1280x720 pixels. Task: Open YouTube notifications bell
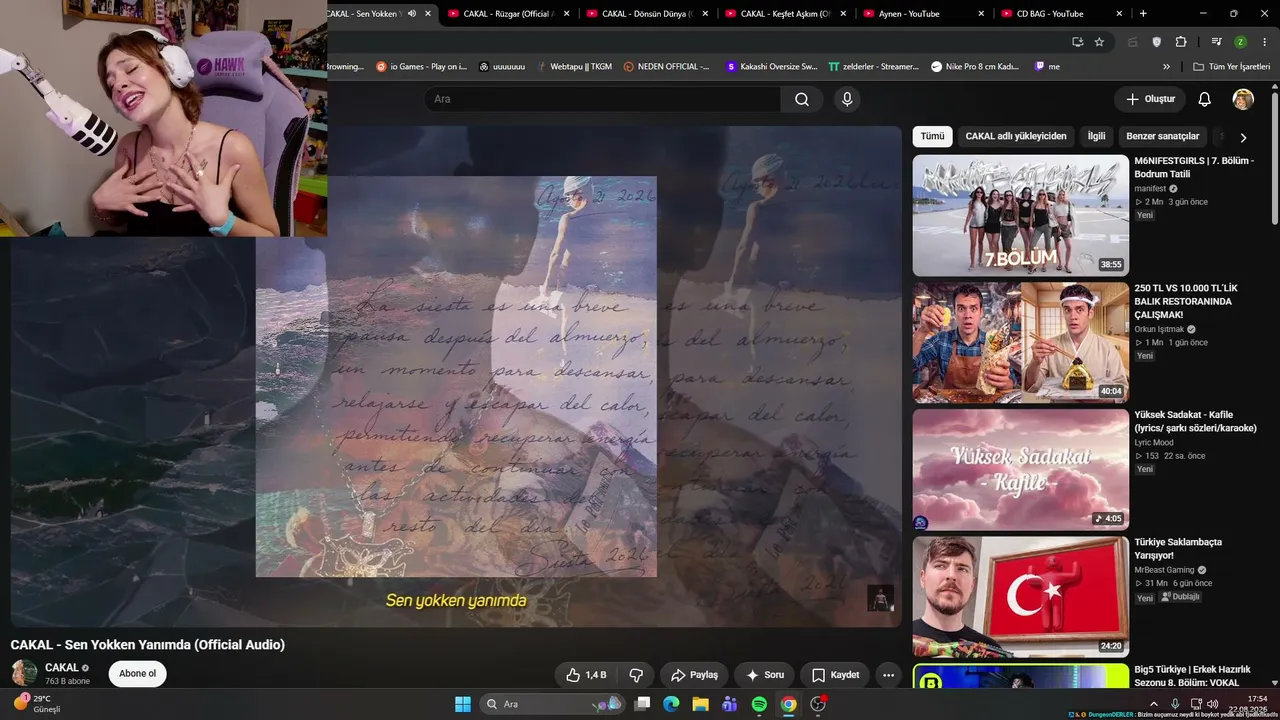click(1205, 99)
